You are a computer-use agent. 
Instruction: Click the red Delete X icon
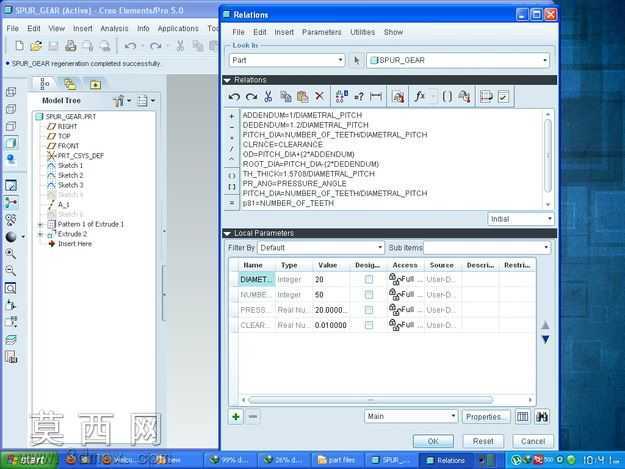319,96
